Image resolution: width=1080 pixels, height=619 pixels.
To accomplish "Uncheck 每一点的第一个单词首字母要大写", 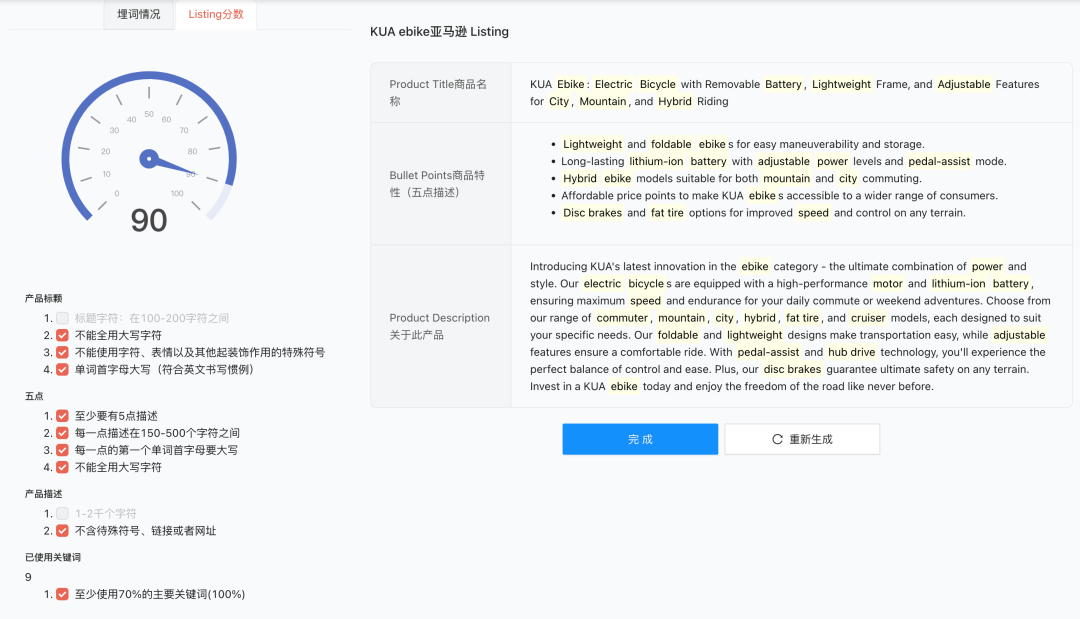I will (x=60, y=451).
